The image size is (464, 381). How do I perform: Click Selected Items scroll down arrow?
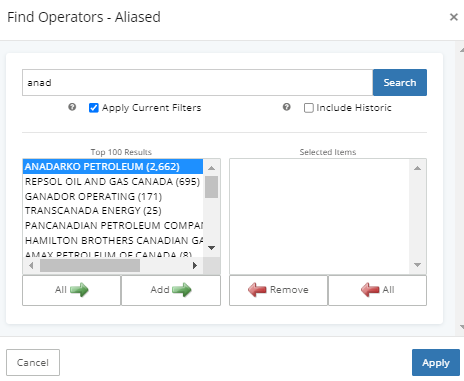coord(417,265)
